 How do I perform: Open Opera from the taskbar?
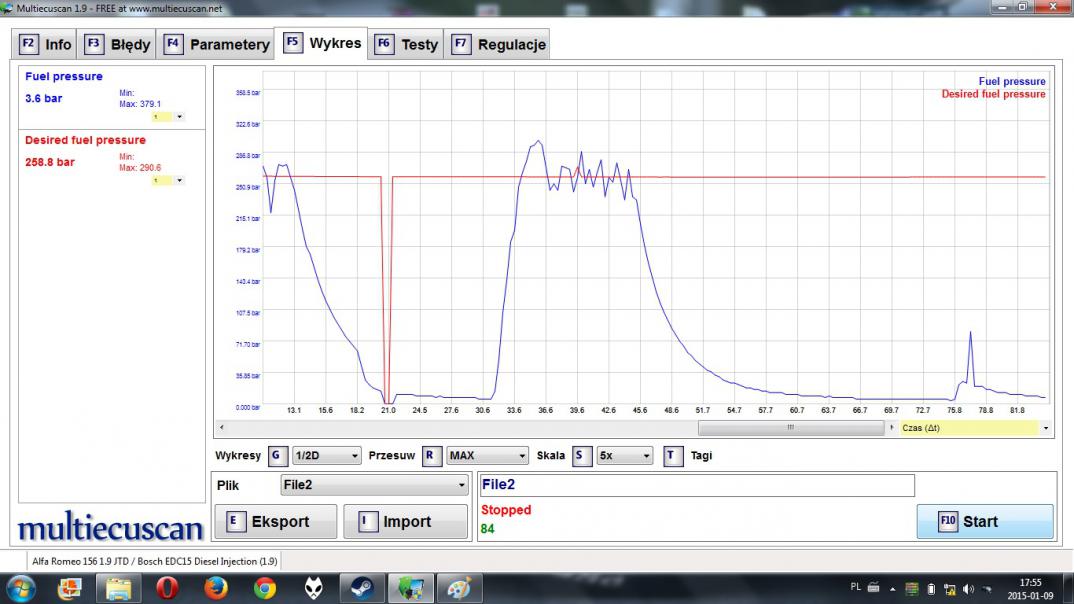(x=167, y=588)
